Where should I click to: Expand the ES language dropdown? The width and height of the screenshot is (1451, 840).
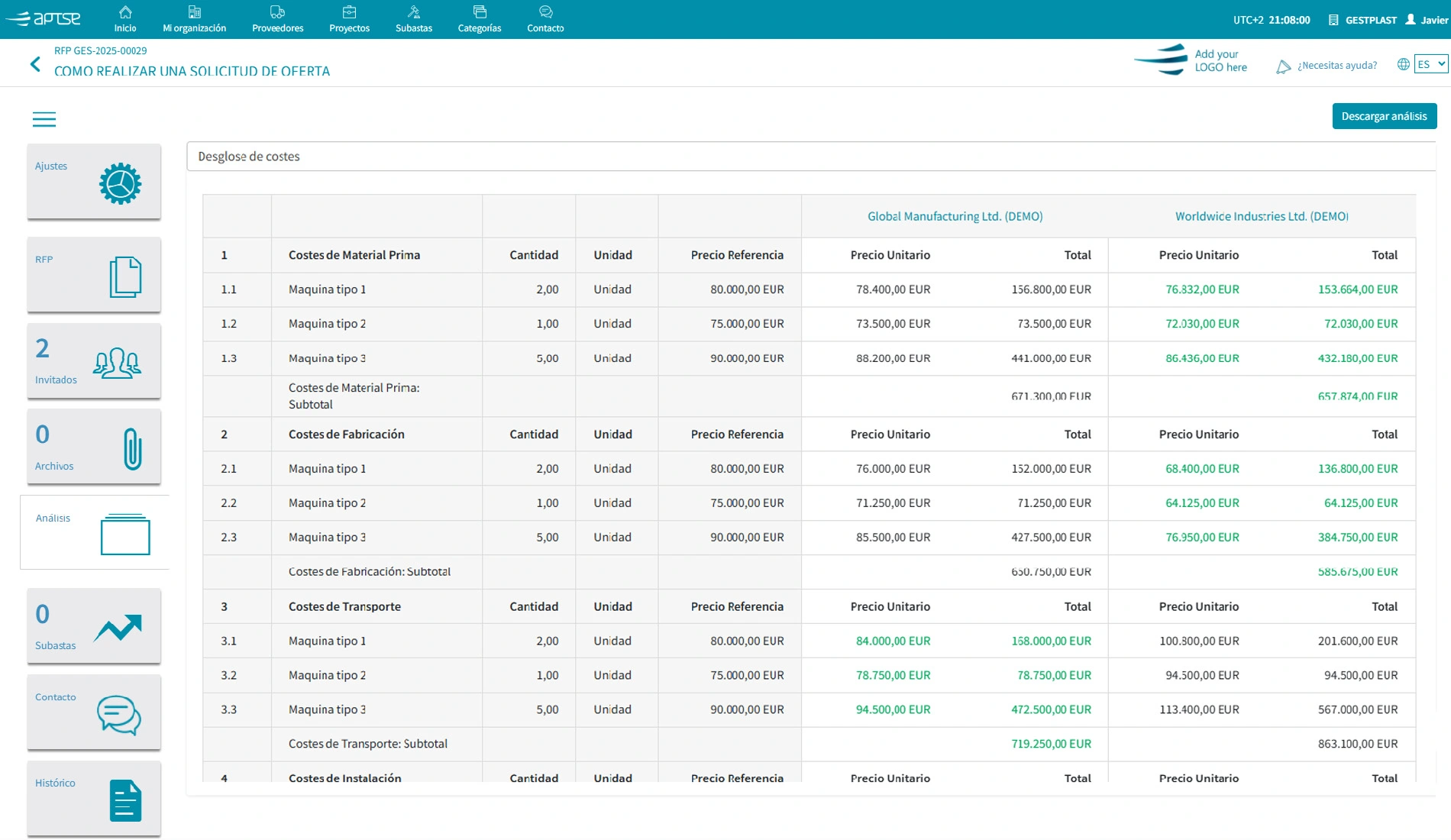1430,64
